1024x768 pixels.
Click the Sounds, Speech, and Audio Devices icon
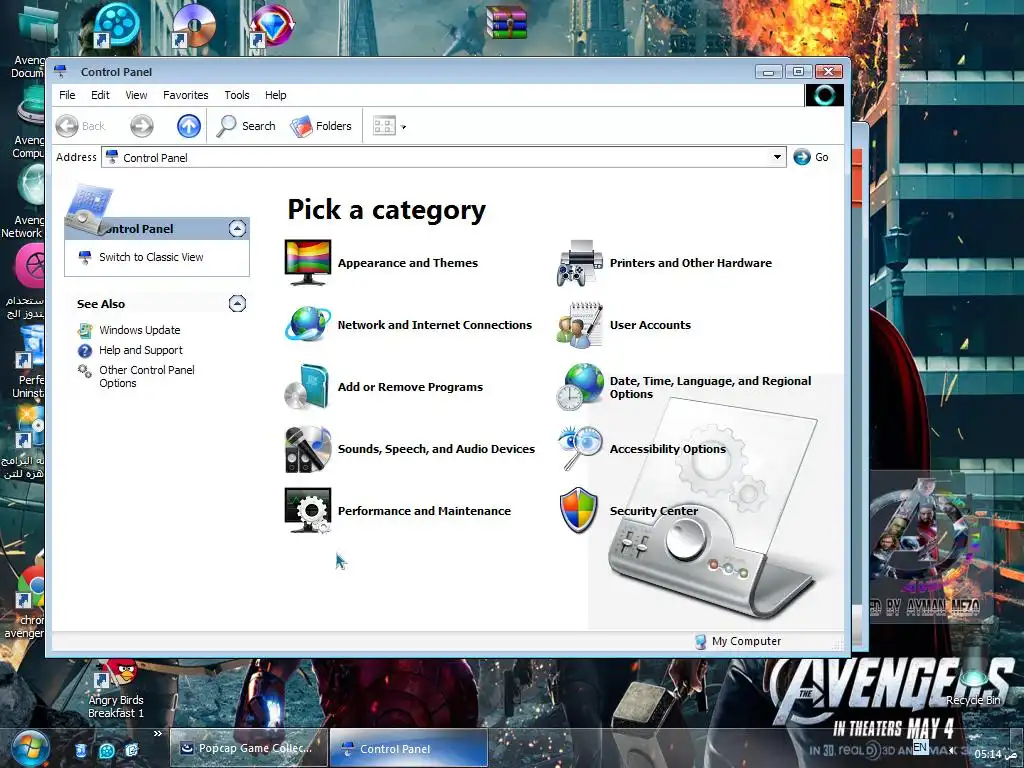[308, 449]
